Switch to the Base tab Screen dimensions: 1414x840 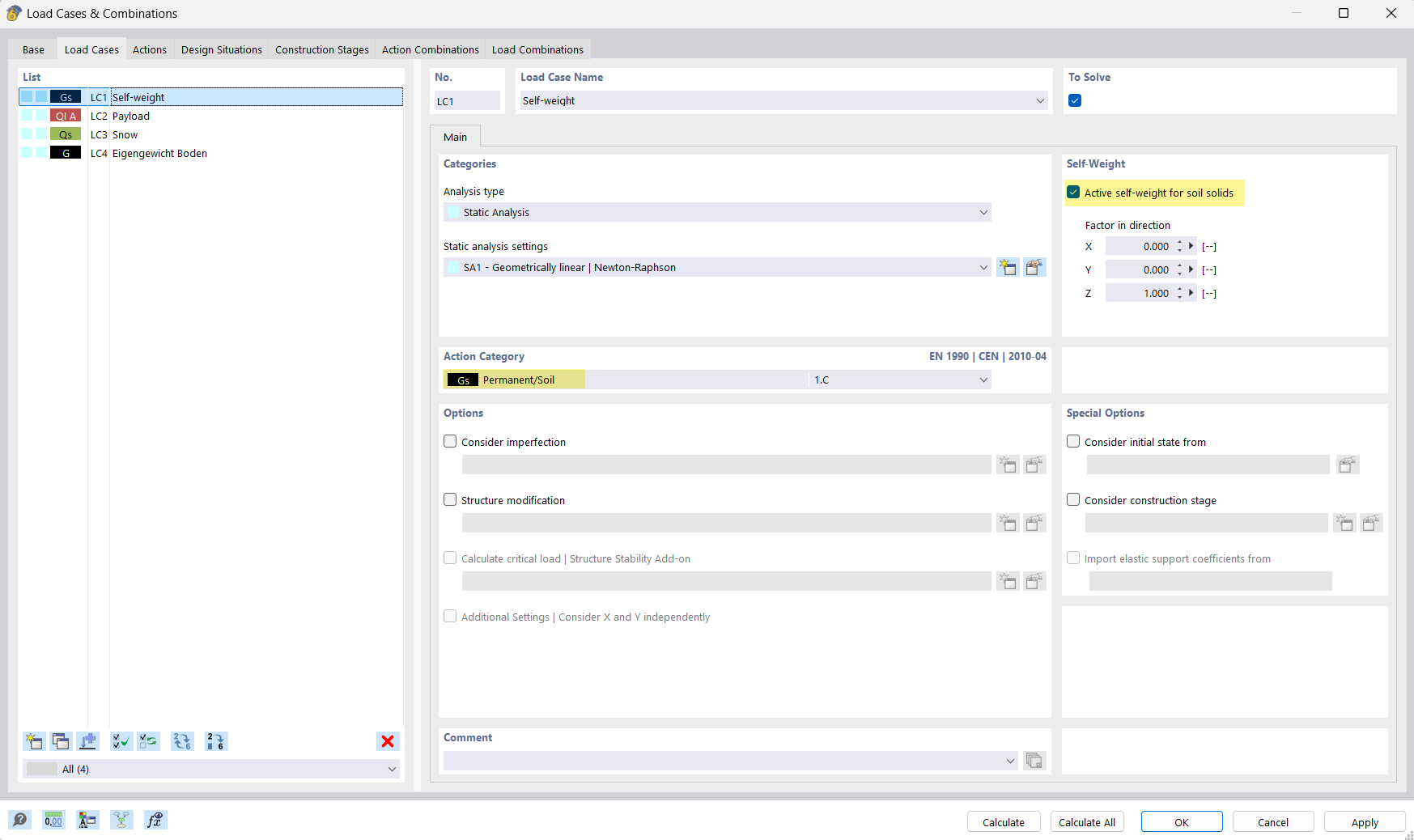33,49
